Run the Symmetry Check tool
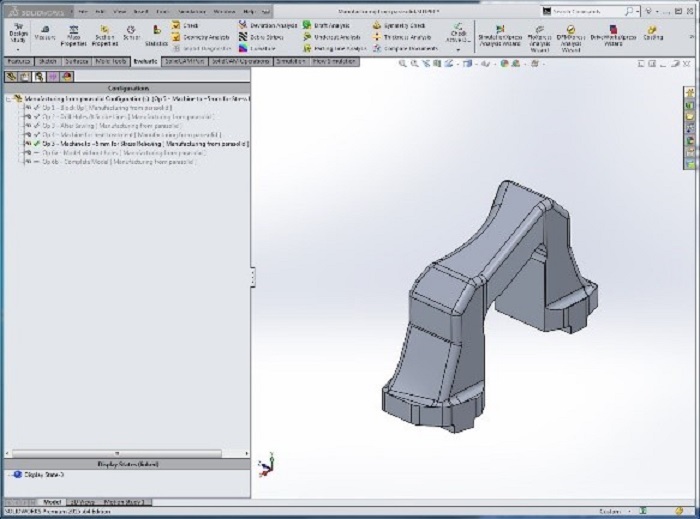This screenshot has height=519, width=700. pyautogui.click(x=396, y=24)
